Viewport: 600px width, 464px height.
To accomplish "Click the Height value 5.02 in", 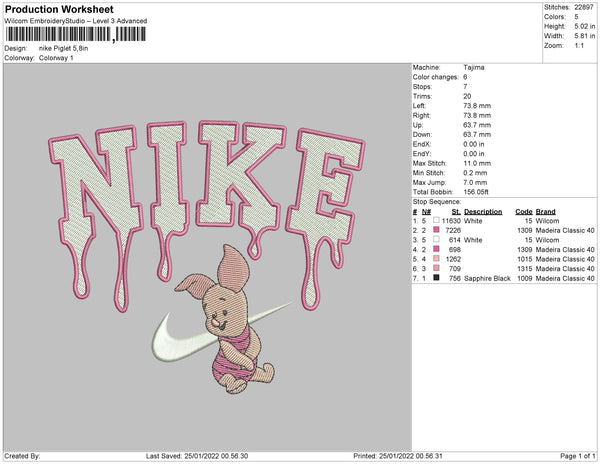I will pos(584,26).
